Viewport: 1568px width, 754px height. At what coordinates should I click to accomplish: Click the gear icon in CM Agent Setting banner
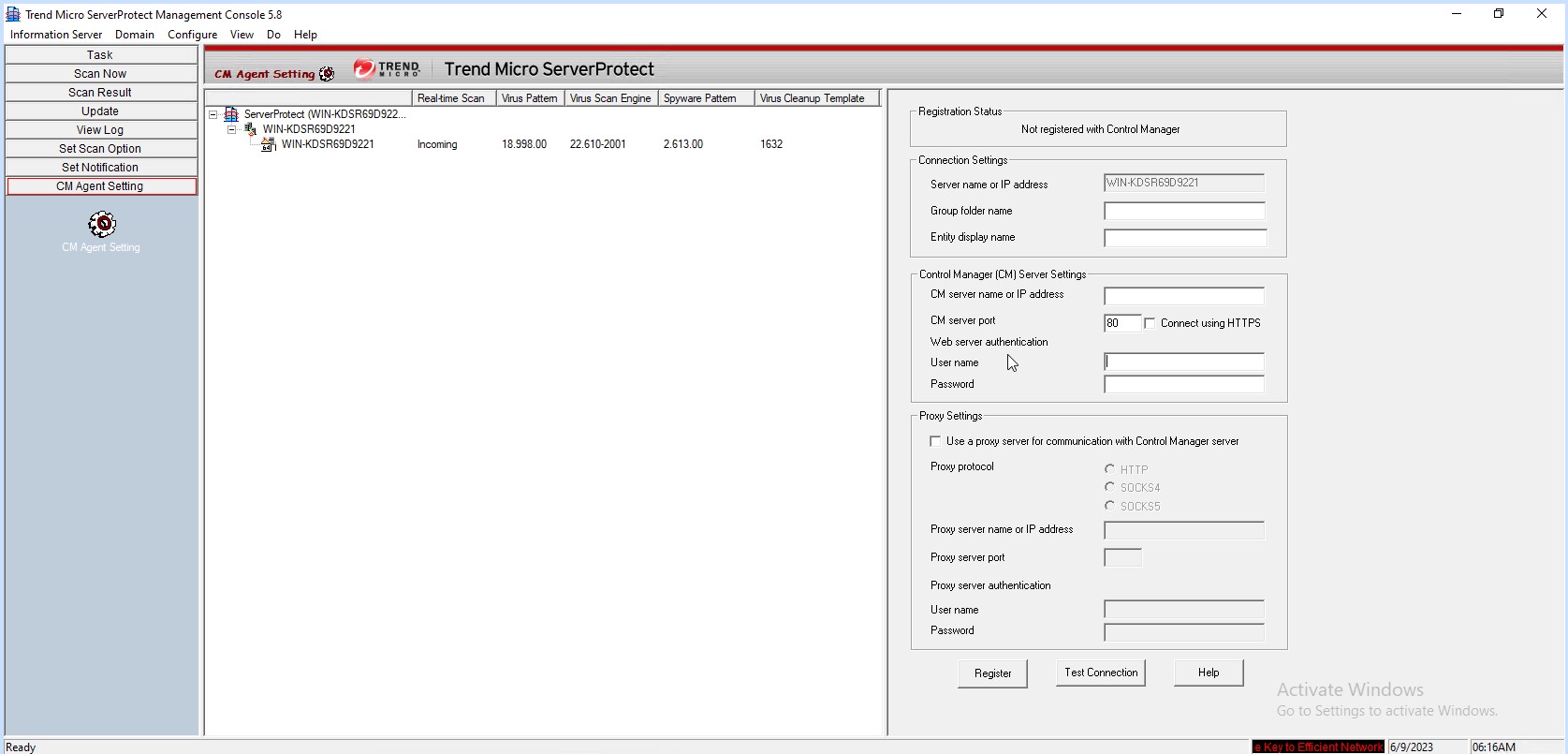327,74
